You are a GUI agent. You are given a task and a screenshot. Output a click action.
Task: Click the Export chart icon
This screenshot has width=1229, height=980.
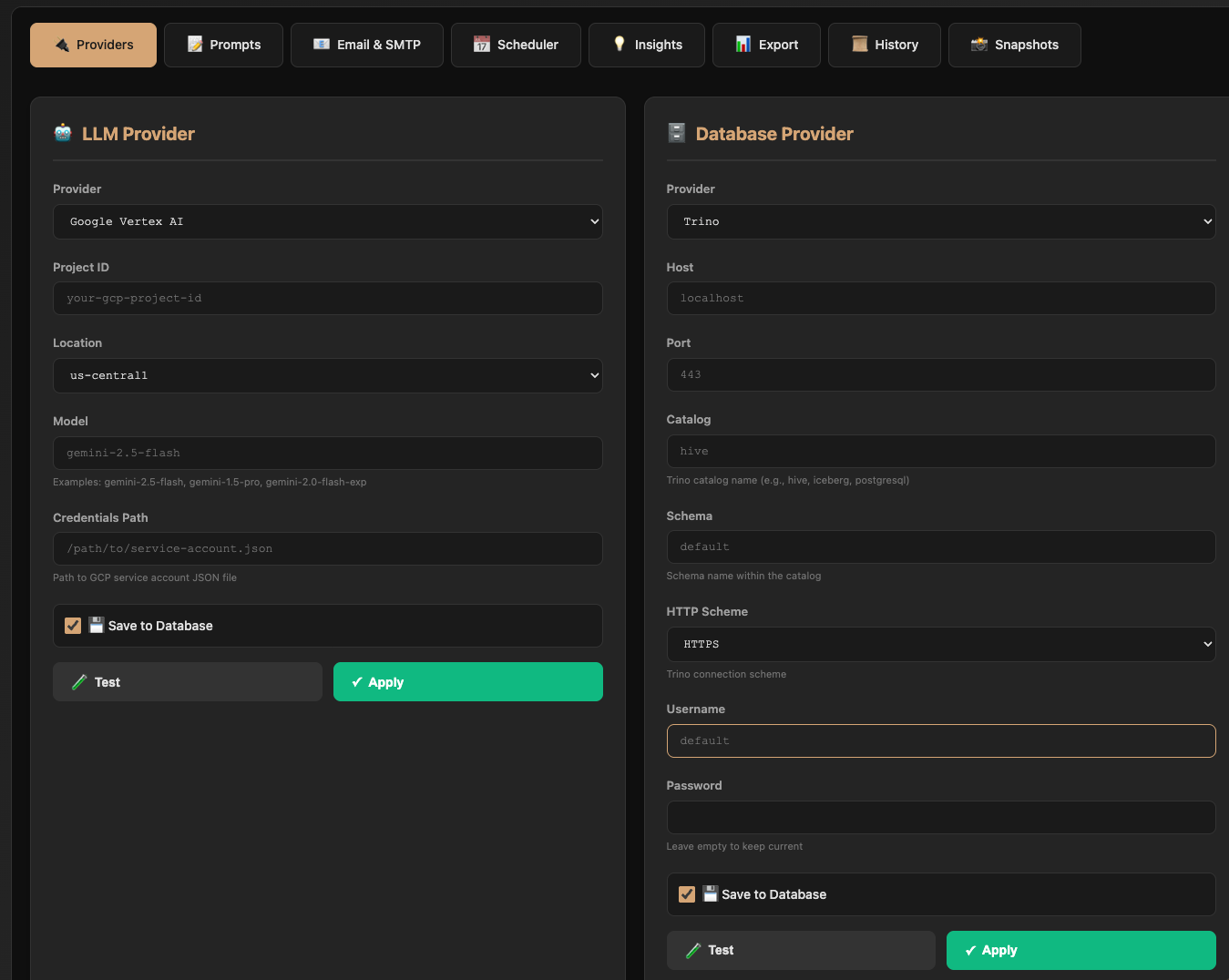743,44
